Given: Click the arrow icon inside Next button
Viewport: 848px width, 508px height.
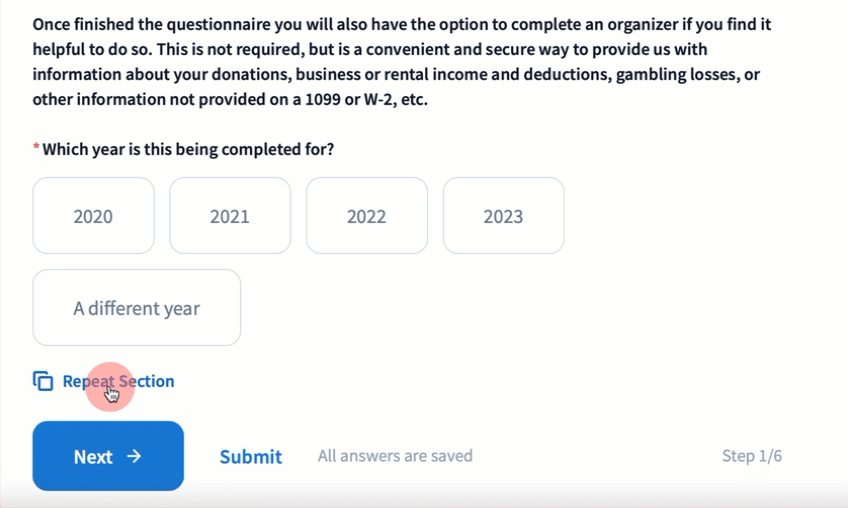Looking at the screenshot, I should point(134,457).
